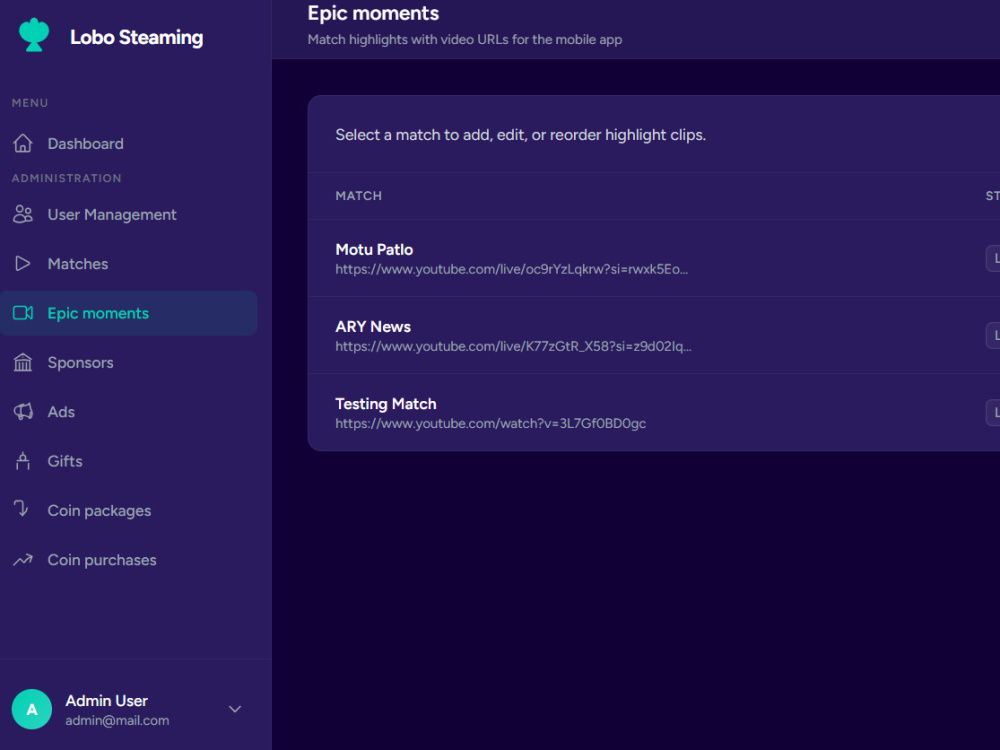Click the Gifts icon in sidebar

click(23, 460)
